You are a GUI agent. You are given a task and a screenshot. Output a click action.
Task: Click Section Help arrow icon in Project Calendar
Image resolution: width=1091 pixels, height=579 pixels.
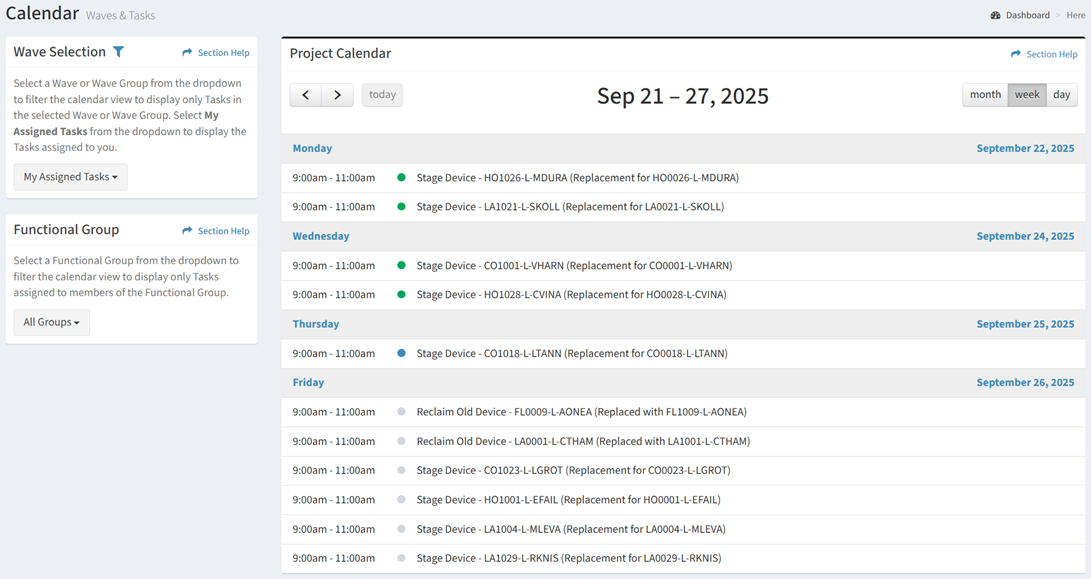tap(1016, 54)
